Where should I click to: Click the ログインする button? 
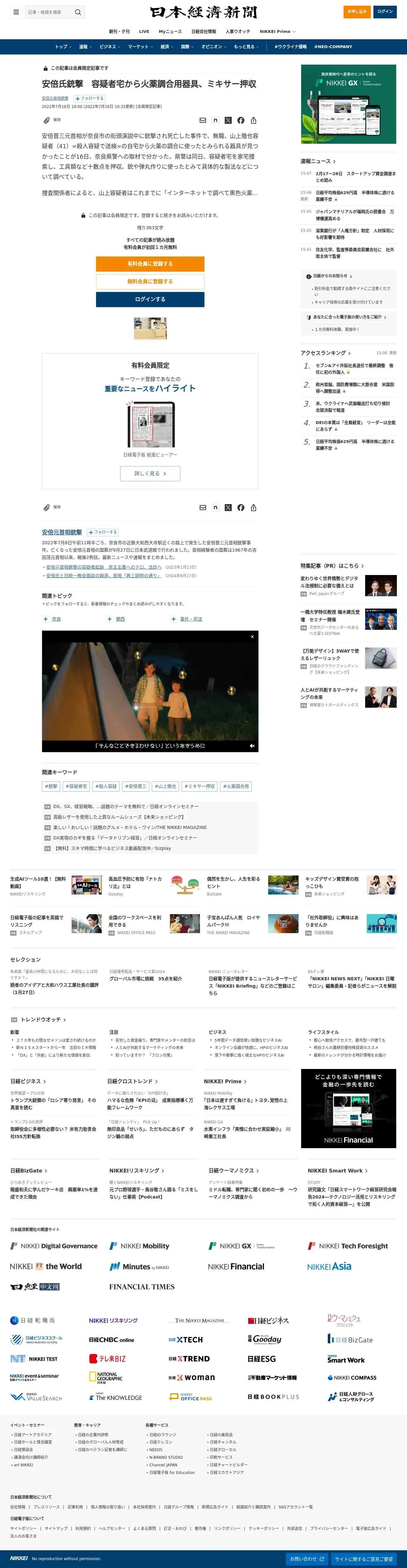click(x=150, y=299)
